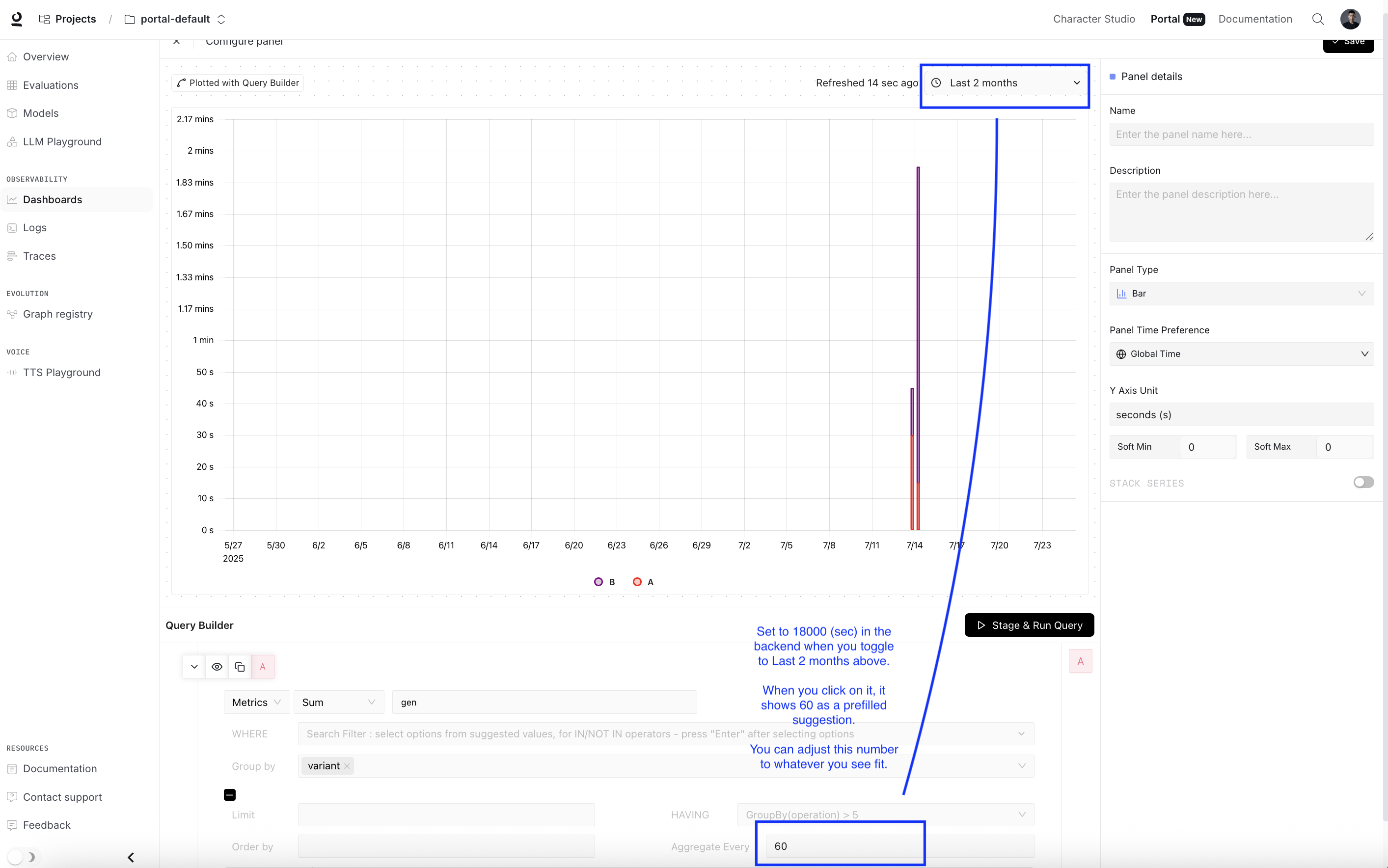Click the search magnifier icon in header
This screenshot has width=1388, height=868.
1317,19
